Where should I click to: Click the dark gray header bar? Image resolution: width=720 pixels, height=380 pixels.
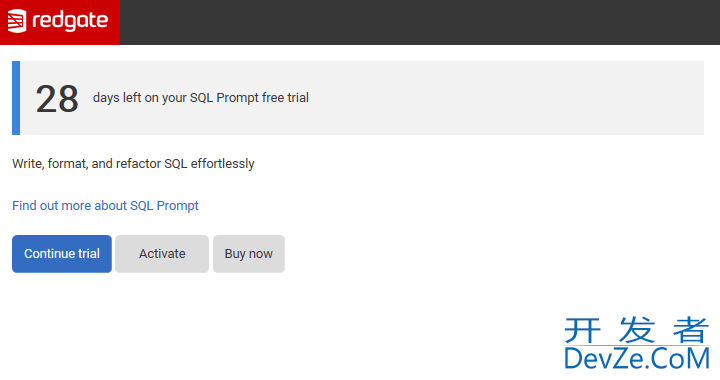pos(420,22)
